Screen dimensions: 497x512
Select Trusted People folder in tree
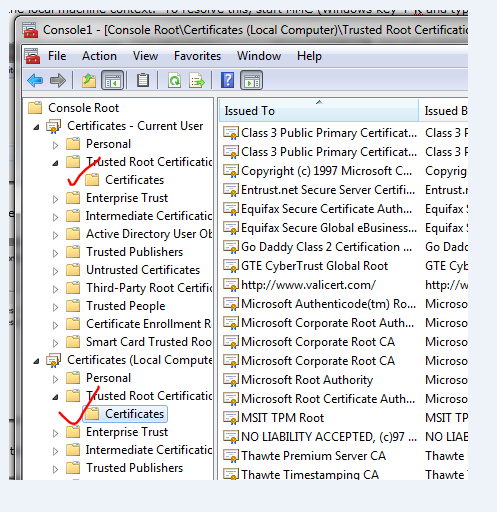[126, 306]
